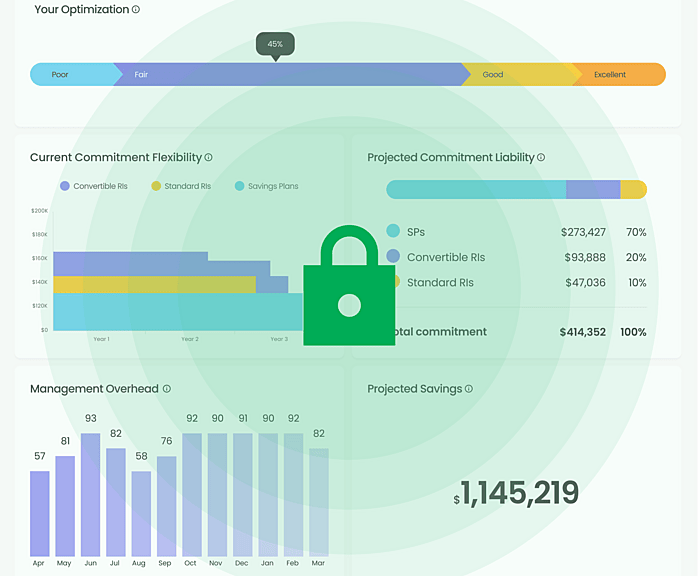Select the Poor segment of optimization bar
The width and height of the screenshot is (698, 576).
(x=73, y=74)
